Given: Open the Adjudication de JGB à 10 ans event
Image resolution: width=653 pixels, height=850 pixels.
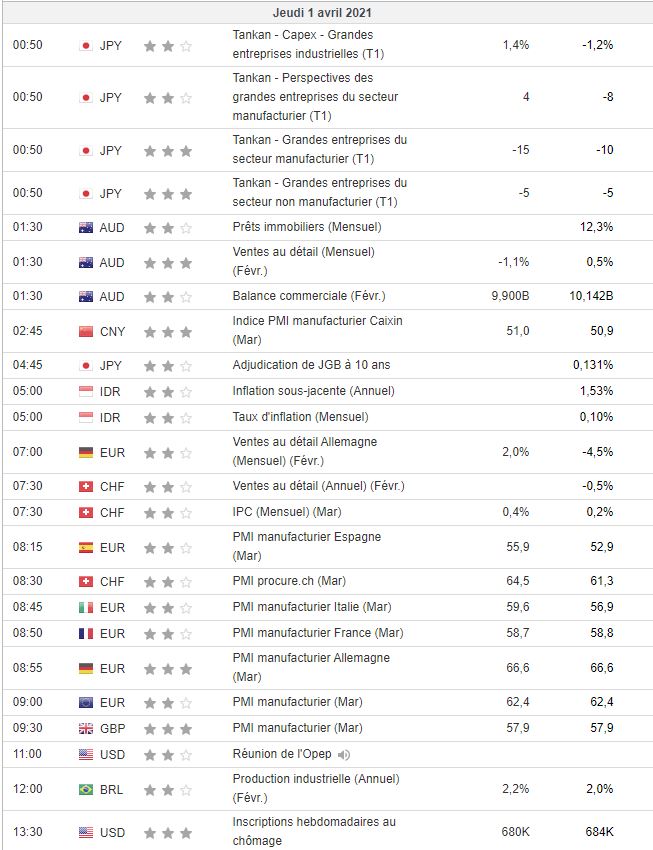Looking at the screenshot, I should 313,365.
